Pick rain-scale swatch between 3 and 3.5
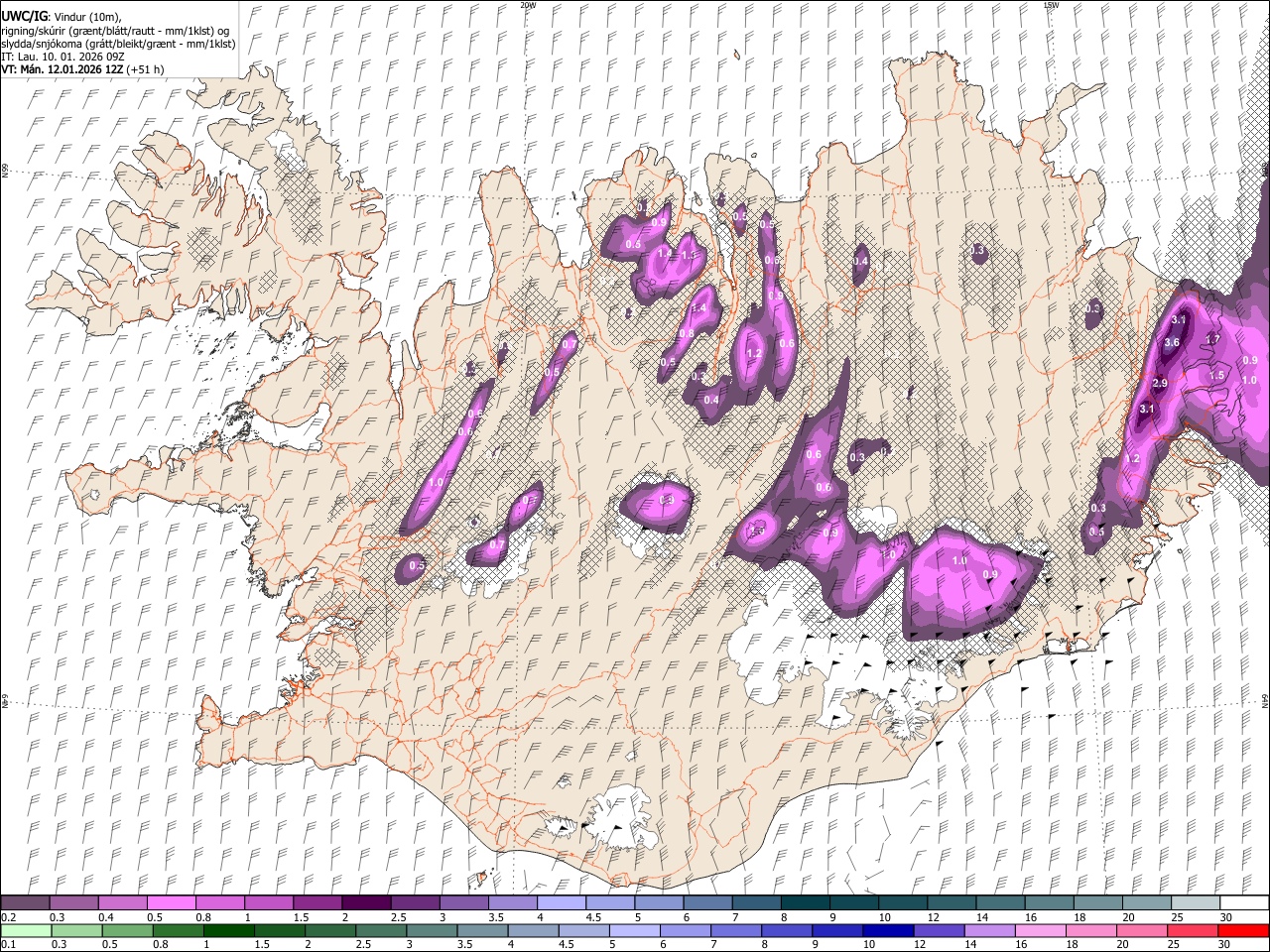This screenshot has height=952, width=1270. point(432,931)
